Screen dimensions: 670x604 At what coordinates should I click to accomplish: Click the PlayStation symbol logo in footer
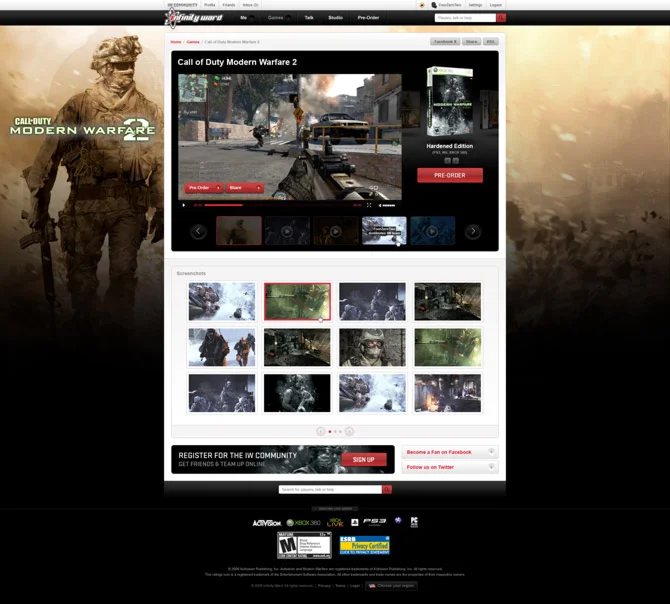(355, 522)
